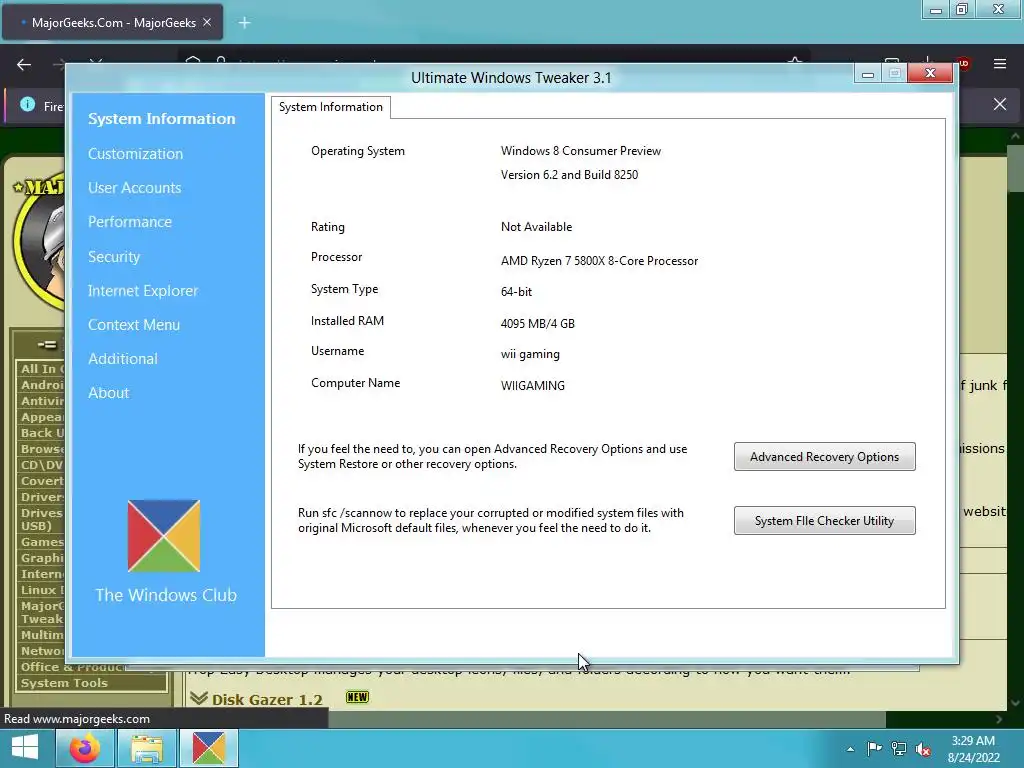Open Internet Explorer tweaks section

(x=143, y=291)
